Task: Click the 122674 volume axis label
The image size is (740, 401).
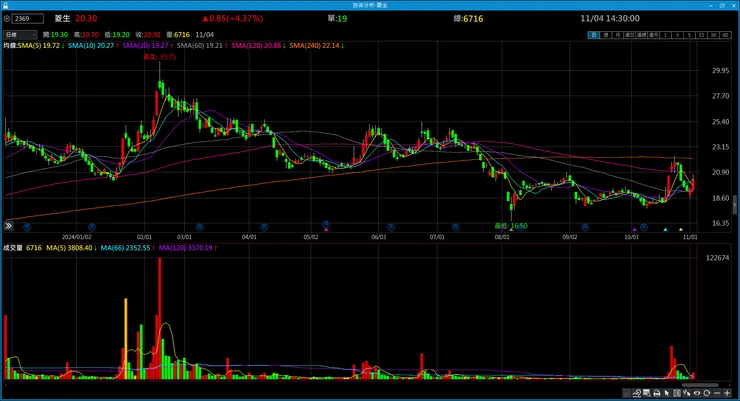Action: 717,258
